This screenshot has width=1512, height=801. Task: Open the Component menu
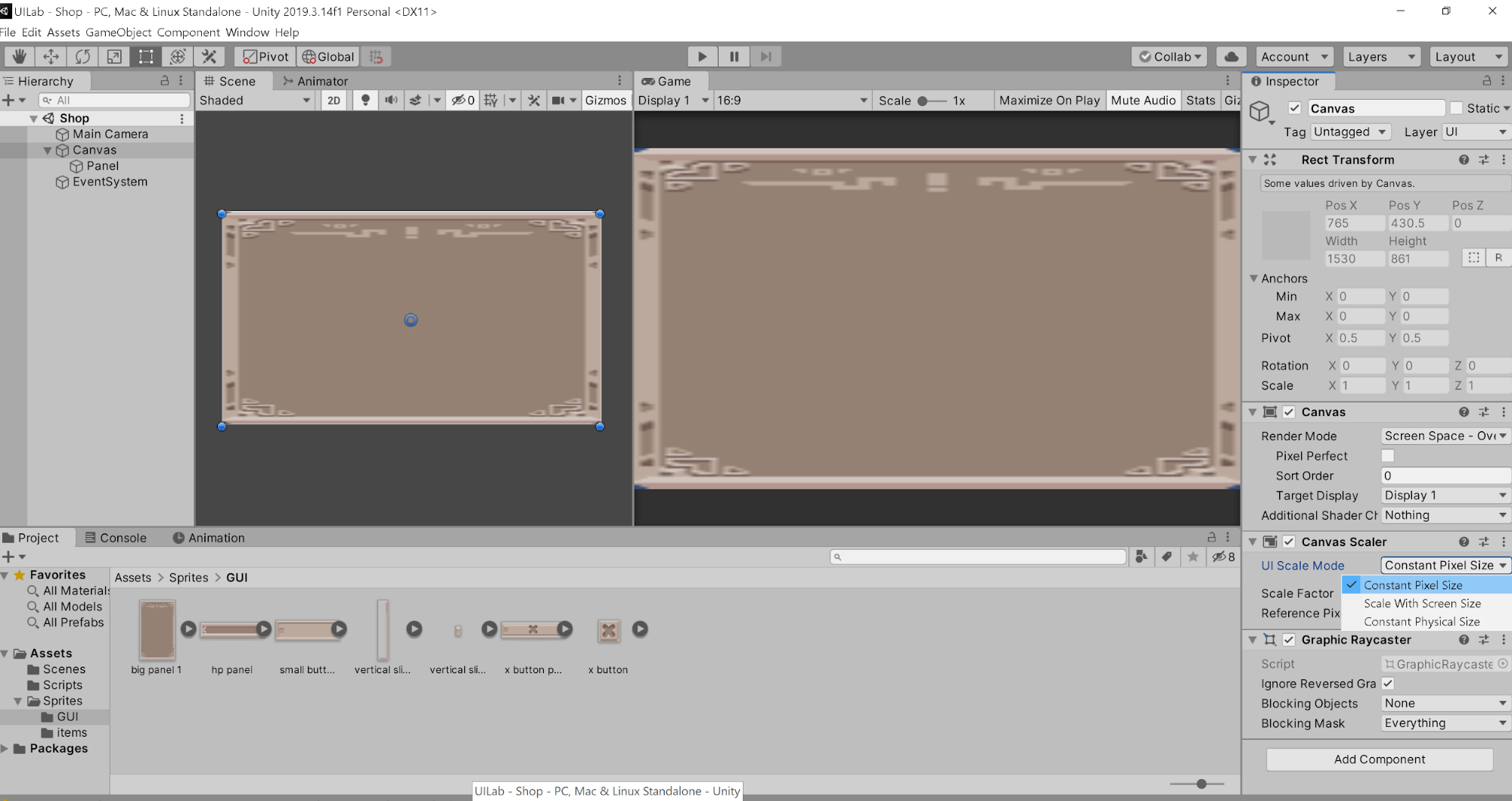tap(188, 33)
